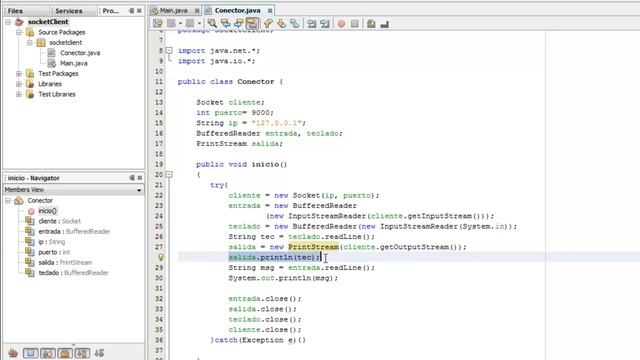Close the Navigator panel
Screen dimensions: 640x360
[140, 178]
